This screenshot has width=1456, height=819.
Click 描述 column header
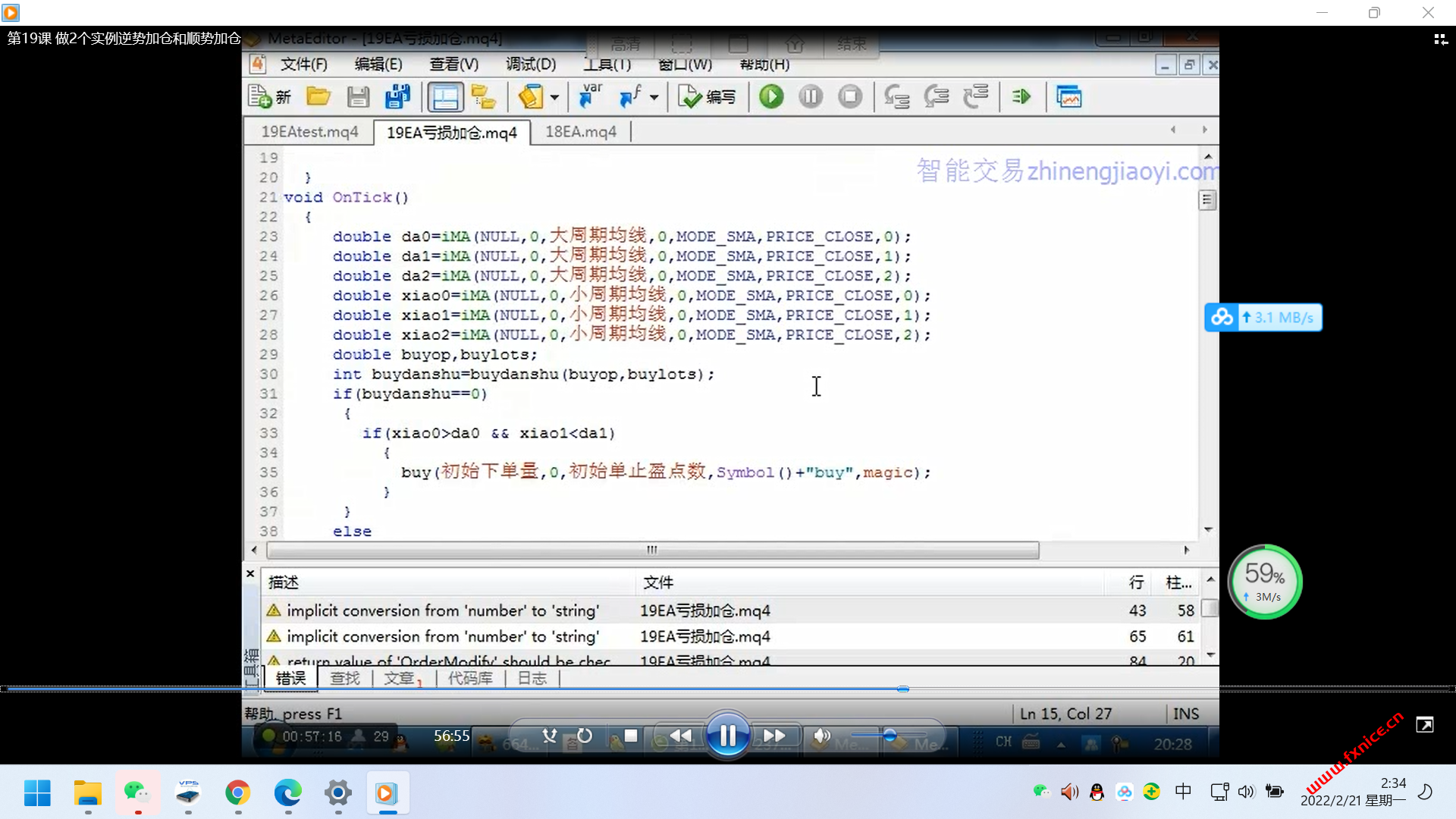[x=449, y=582]
